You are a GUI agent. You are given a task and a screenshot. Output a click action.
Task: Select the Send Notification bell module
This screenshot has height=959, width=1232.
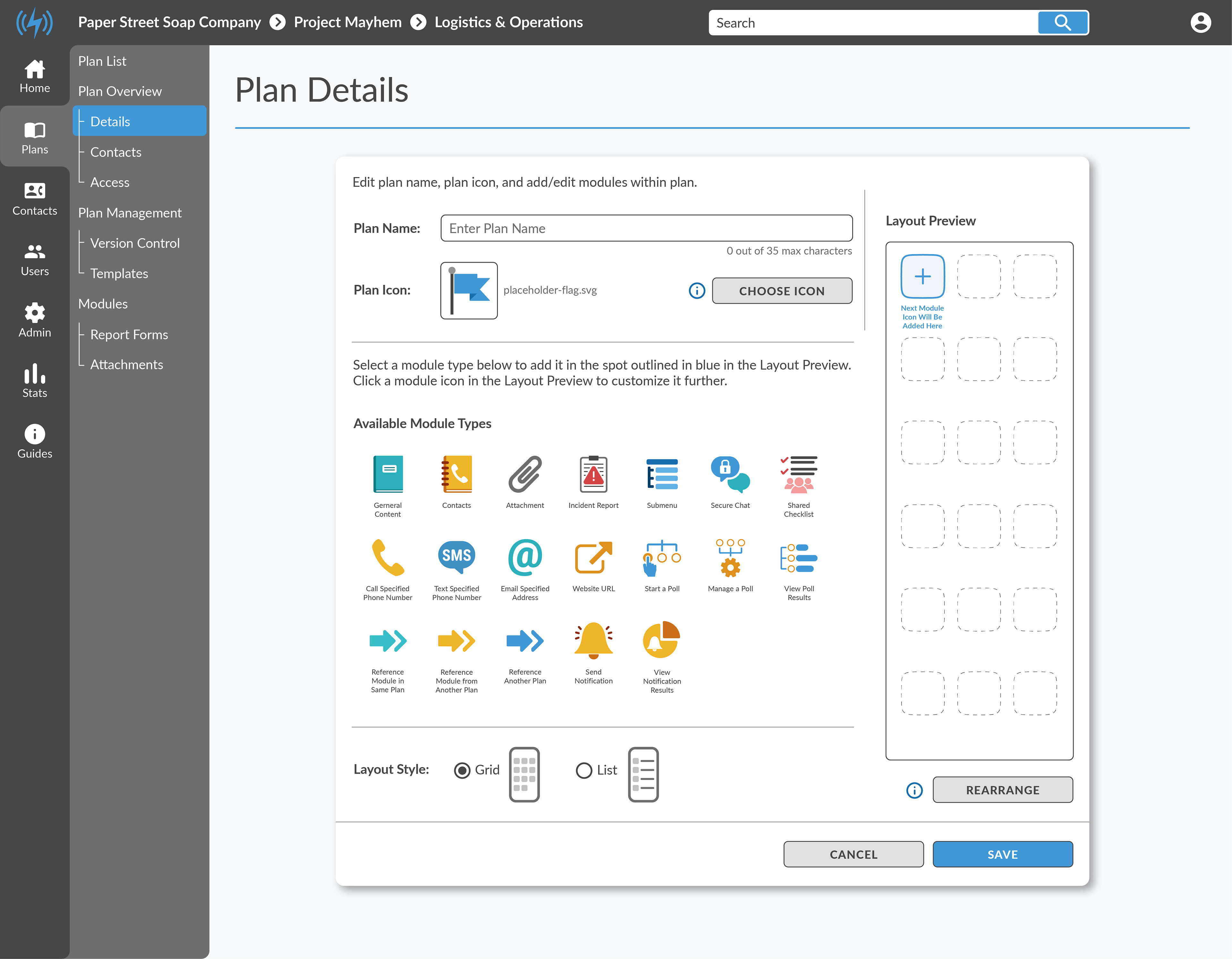click(593, 641)
